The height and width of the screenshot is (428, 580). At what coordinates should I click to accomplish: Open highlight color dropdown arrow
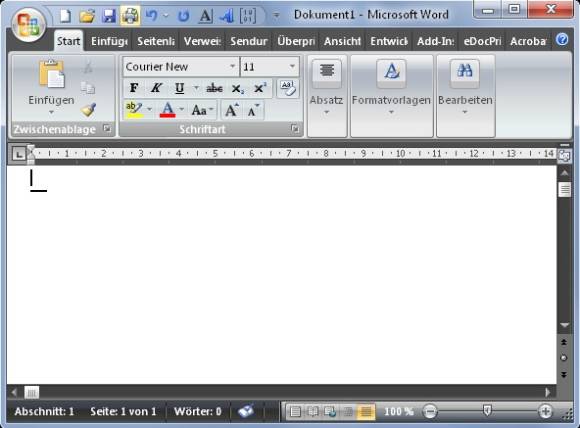point(149,109)
